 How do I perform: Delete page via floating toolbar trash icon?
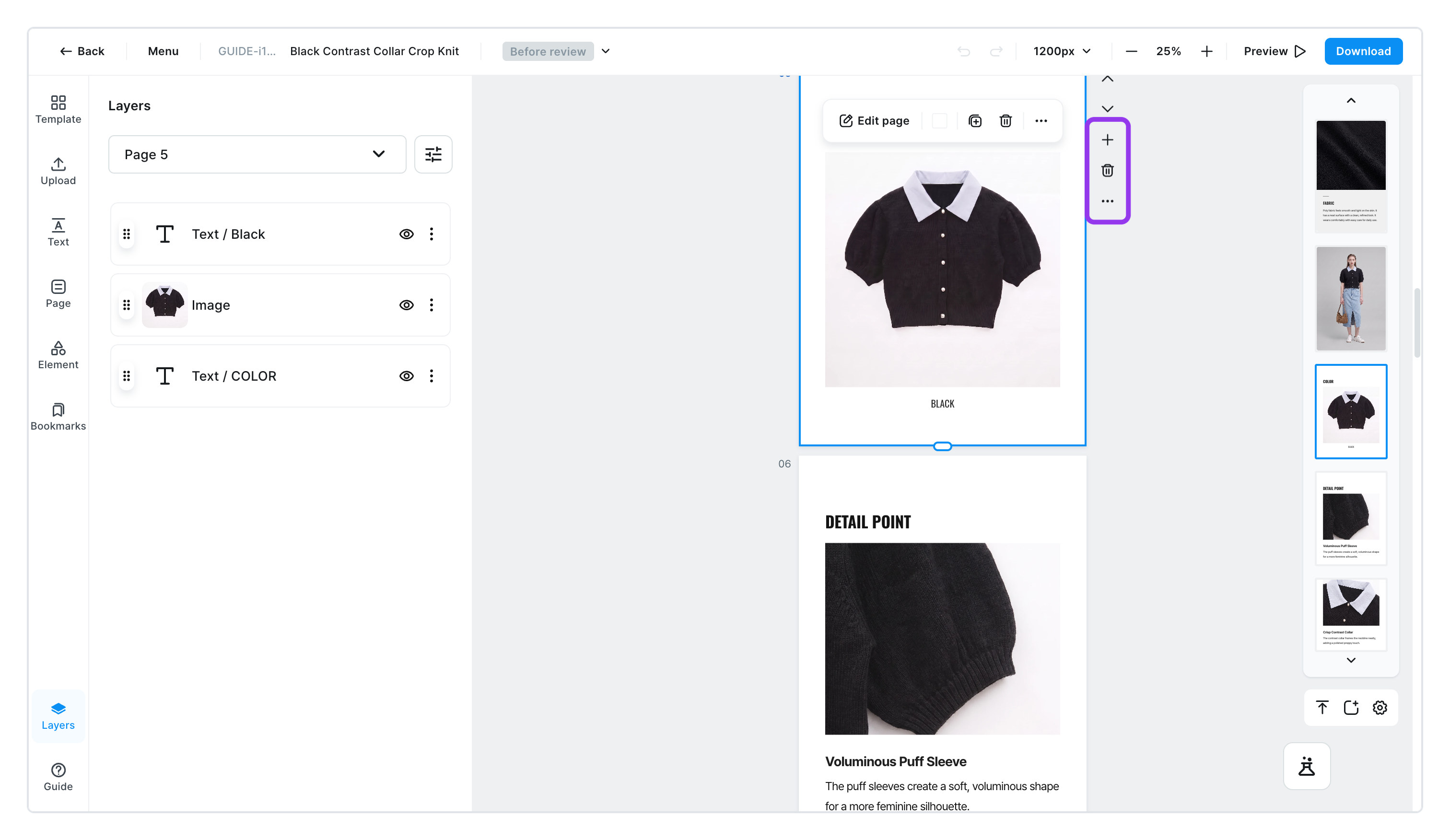(x=1005, y=121)
